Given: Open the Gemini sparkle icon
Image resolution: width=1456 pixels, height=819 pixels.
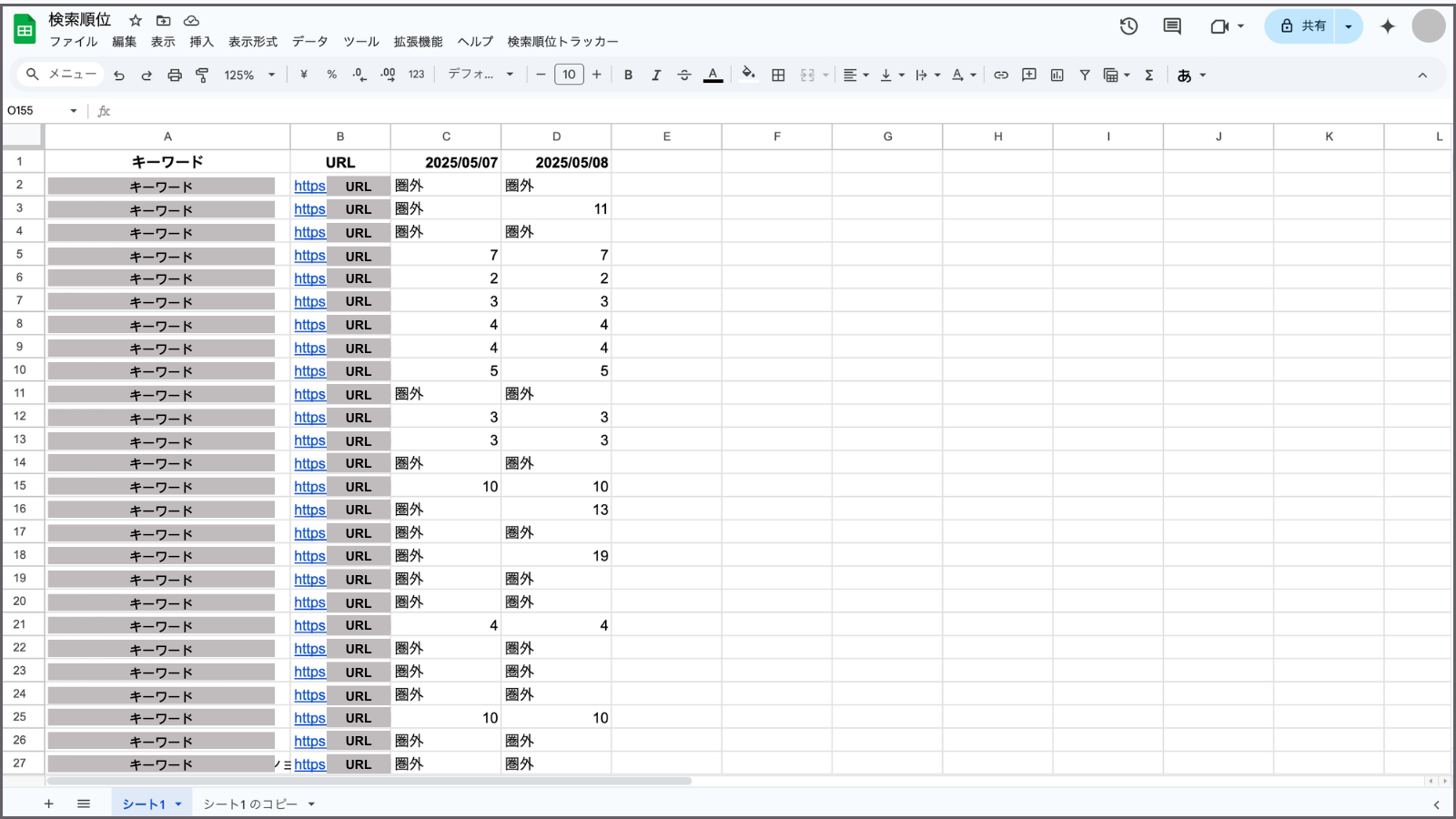Looking at the screenshot, I should click(1388, 26).
